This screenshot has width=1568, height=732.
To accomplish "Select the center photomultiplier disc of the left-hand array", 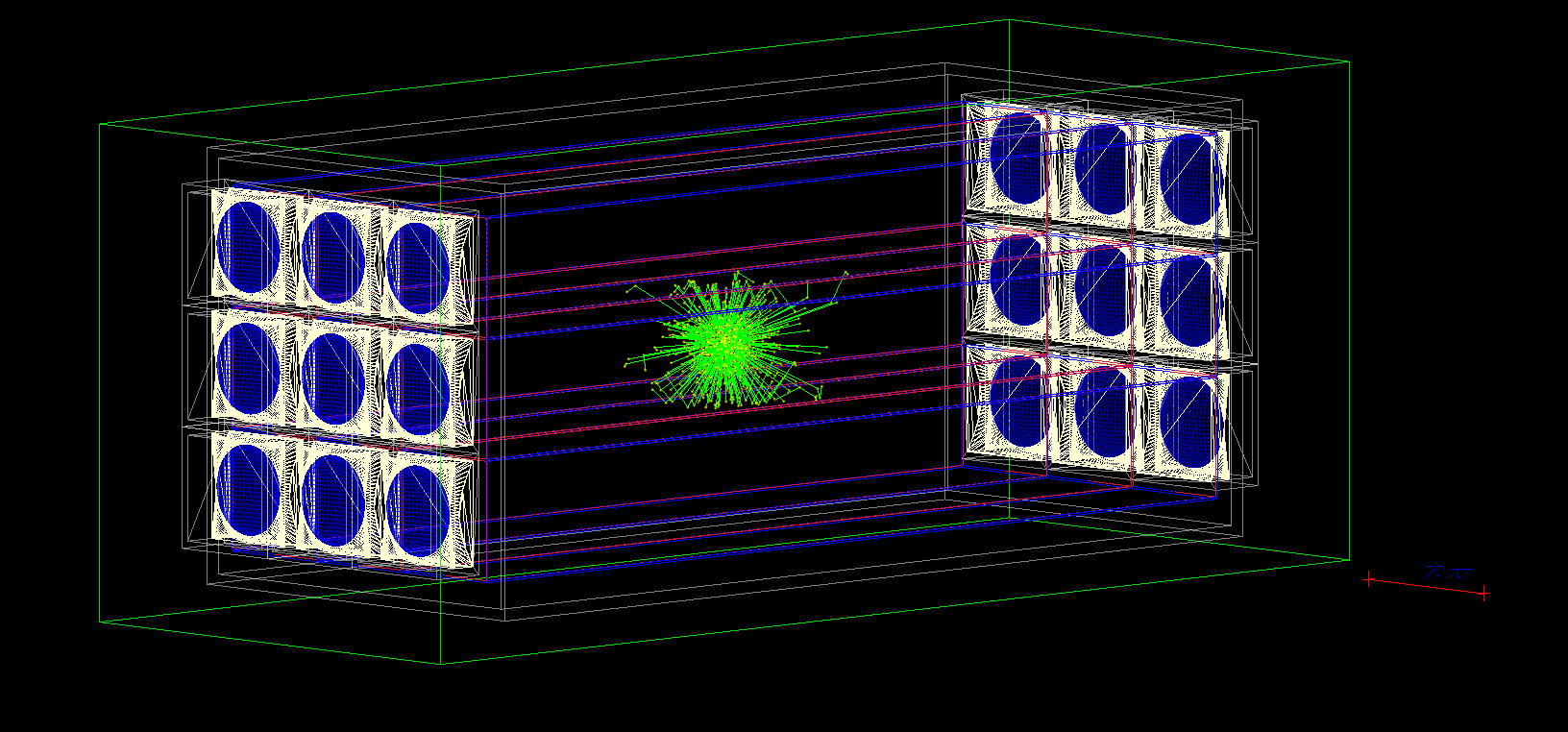I will pos(332,378).
